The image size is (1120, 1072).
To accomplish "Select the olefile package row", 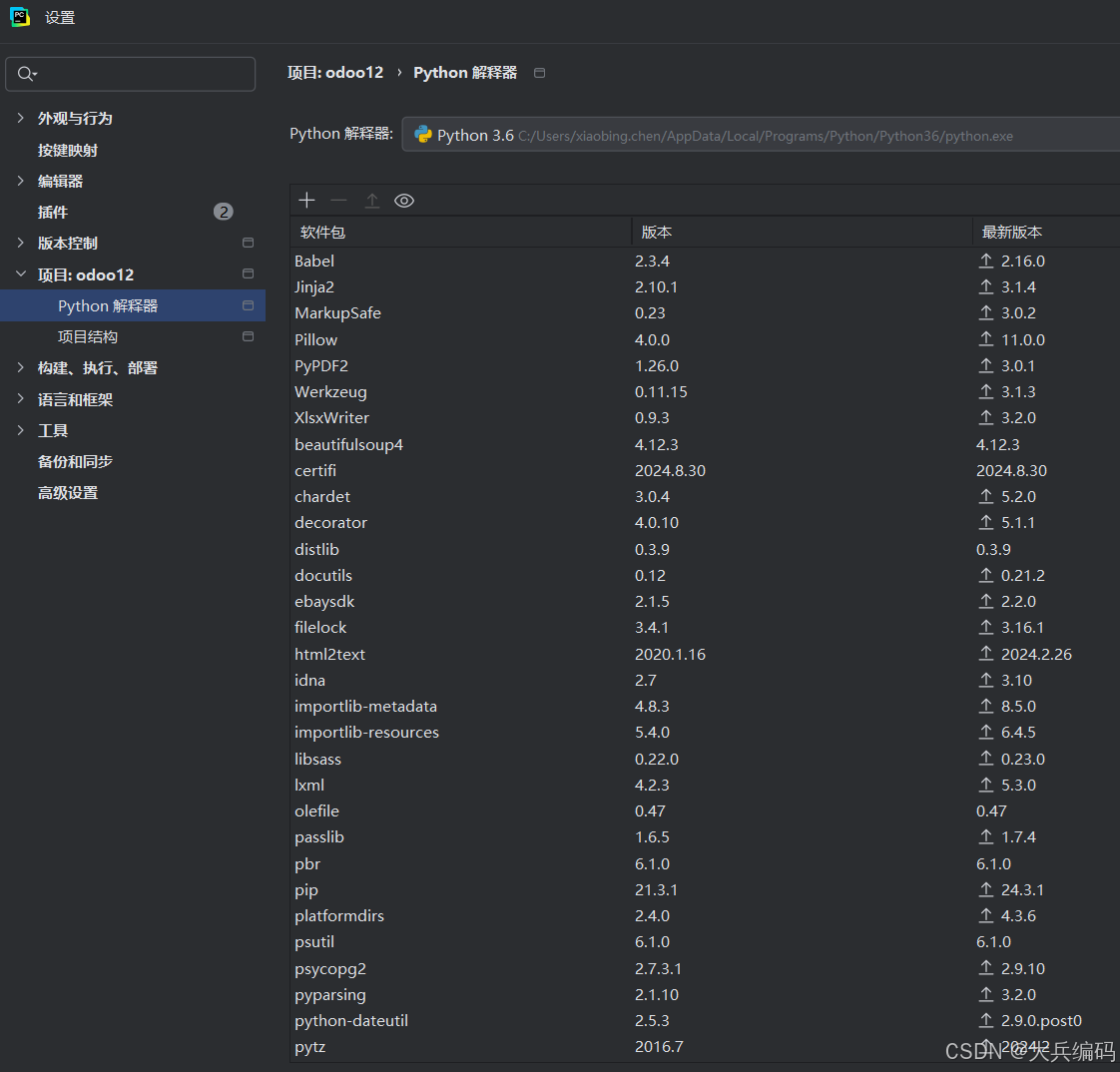I will click(x=705, y=810).
